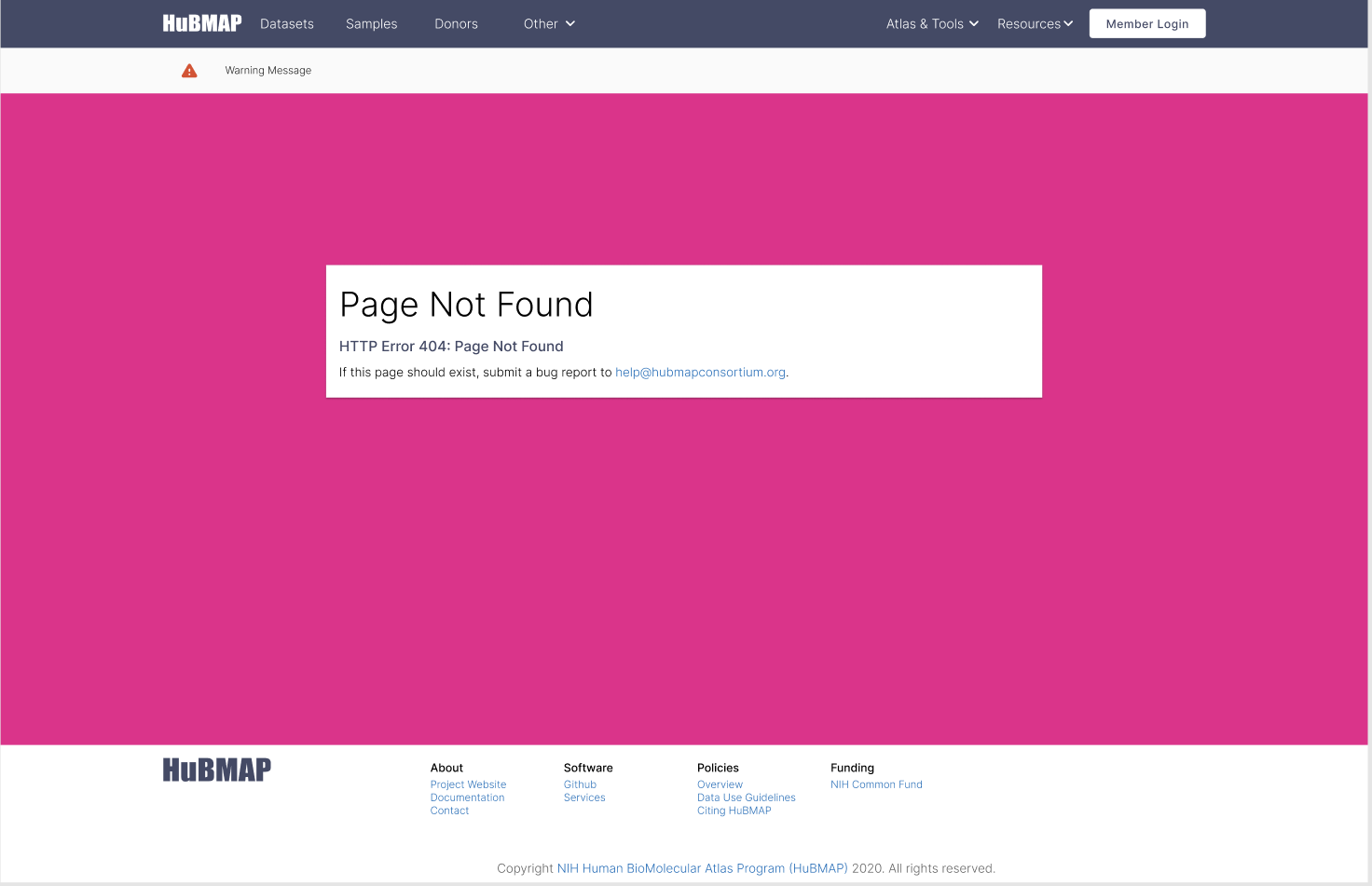
Task: Select Samples in the navigation bar
Action: tap(371, 23)
